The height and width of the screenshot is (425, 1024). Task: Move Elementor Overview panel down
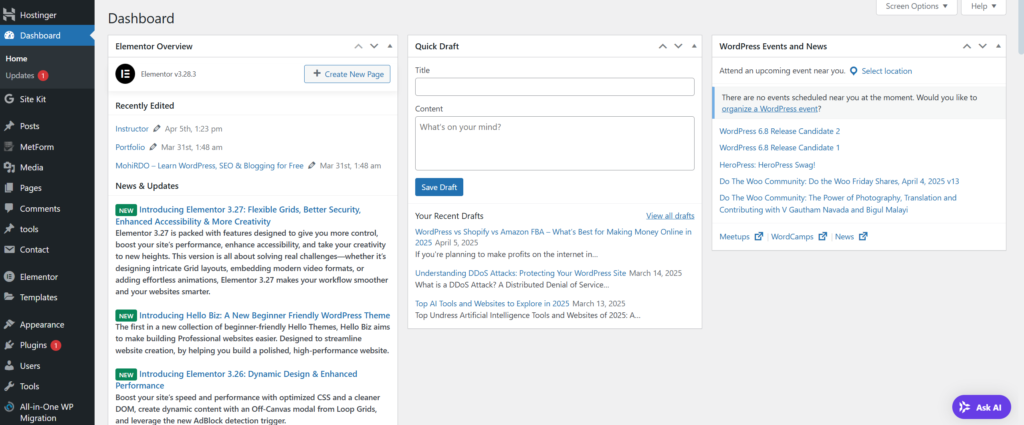pyautogui.click(x=374, y=46)
